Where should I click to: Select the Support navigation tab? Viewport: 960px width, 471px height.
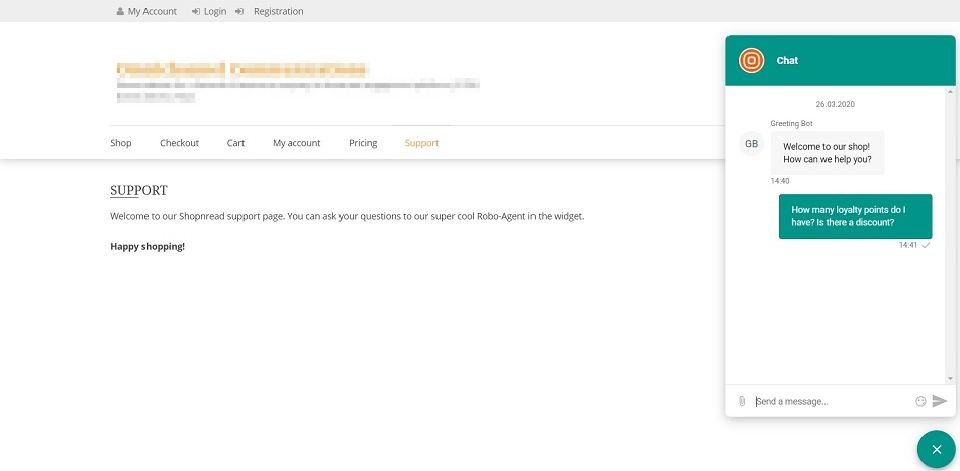click(x=421, y=143)
